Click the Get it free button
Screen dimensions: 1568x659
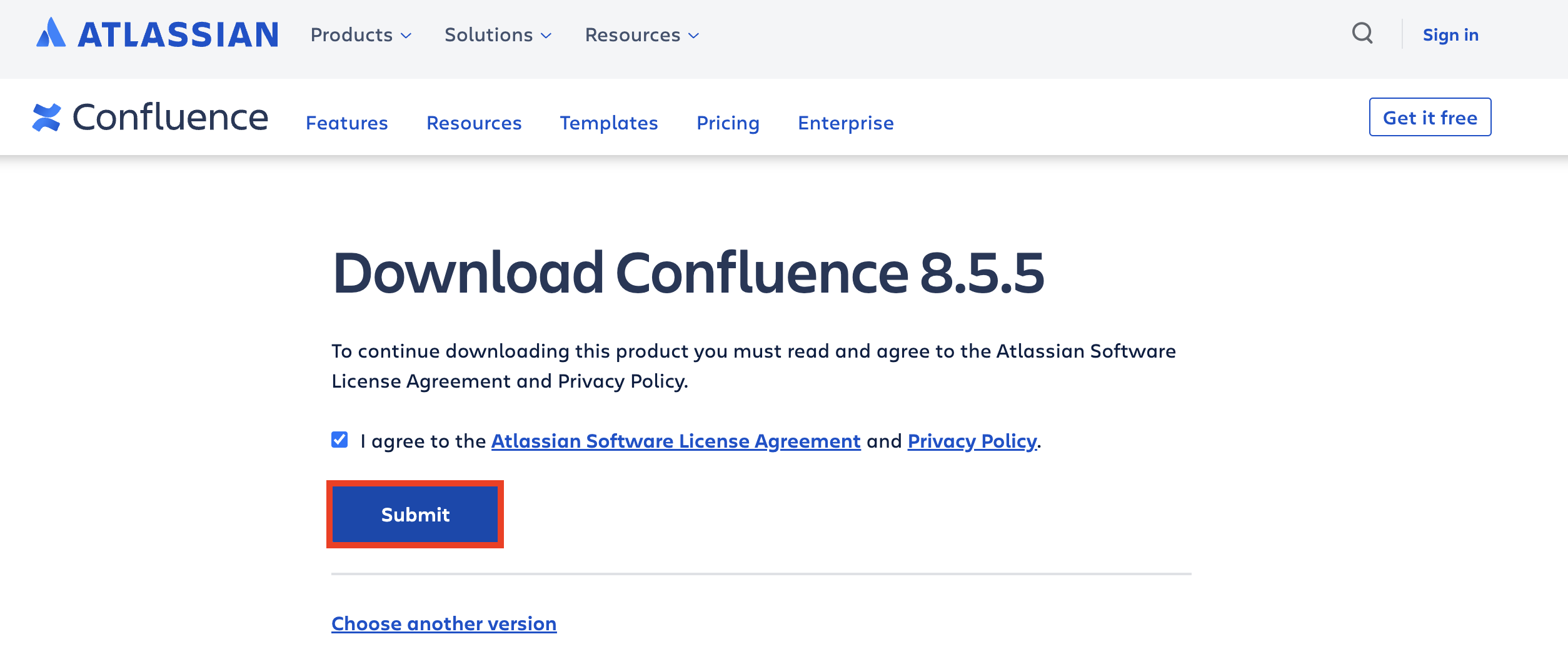click(x=1430, y=117)
